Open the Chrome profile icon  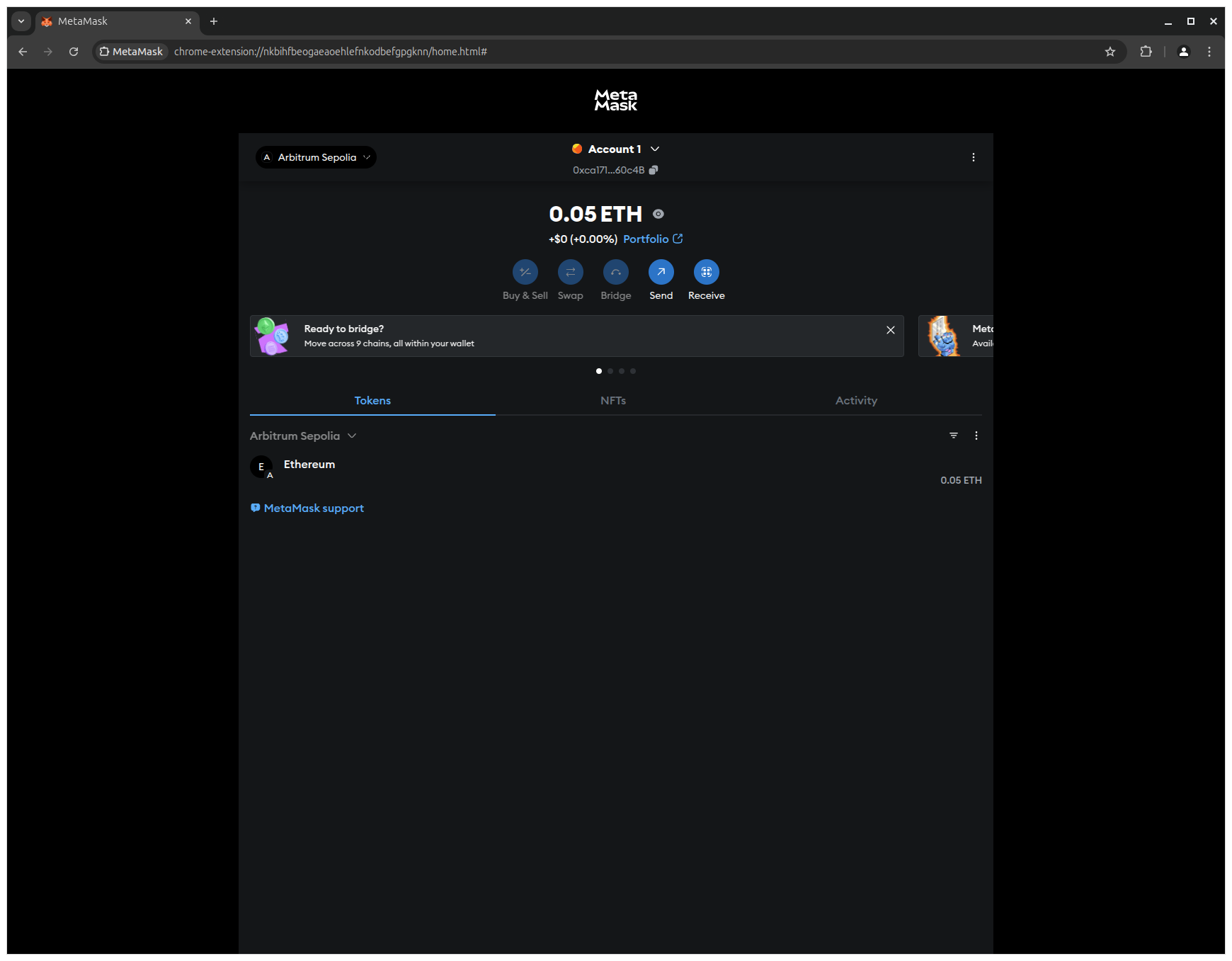[x=1183, y=52]
